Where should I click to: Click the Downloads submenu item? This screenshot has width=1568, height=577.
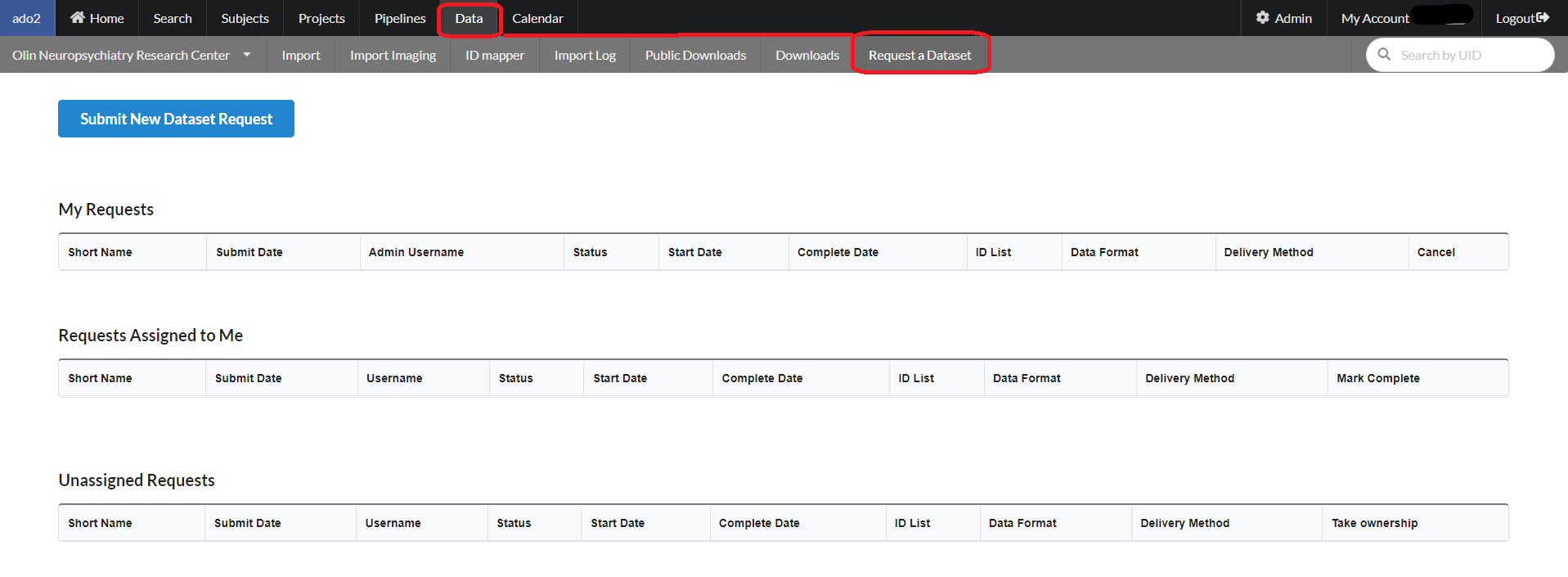[x=807, y=55]
